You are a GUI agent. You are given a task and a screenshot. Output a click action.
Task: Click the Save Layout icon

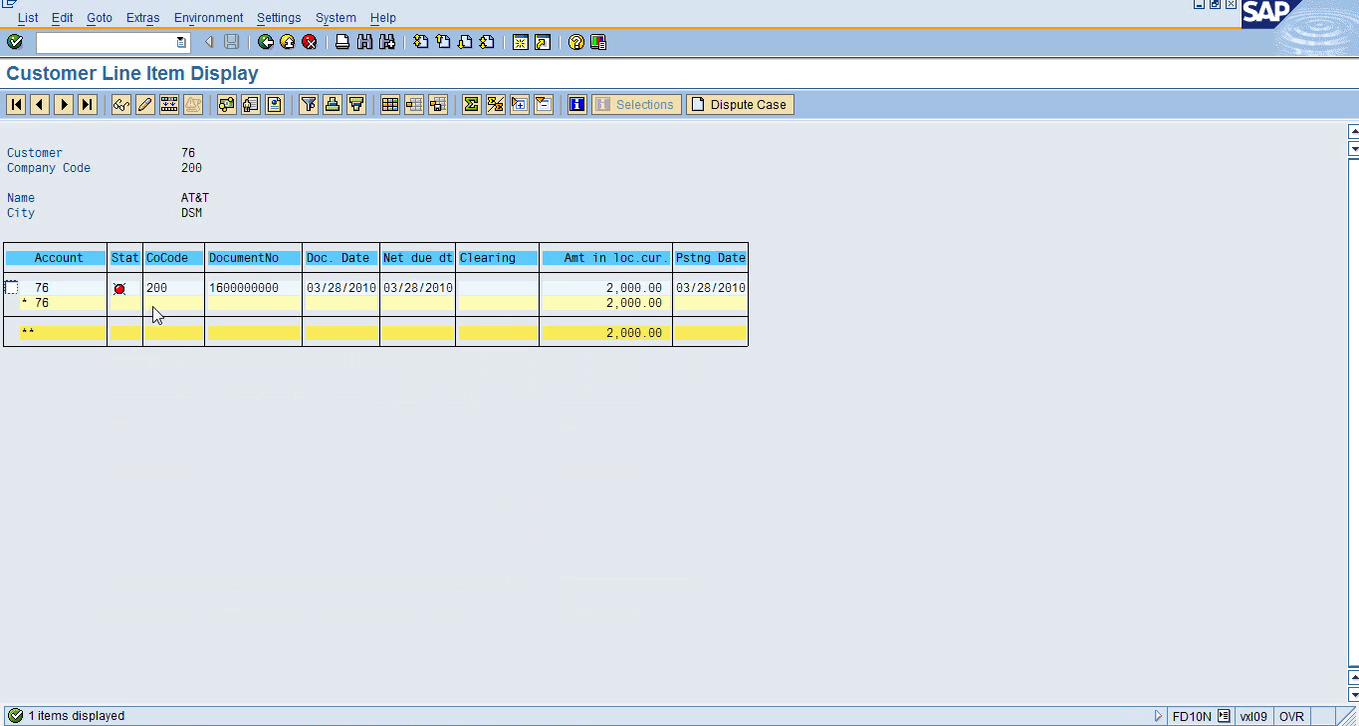[438, 104]
